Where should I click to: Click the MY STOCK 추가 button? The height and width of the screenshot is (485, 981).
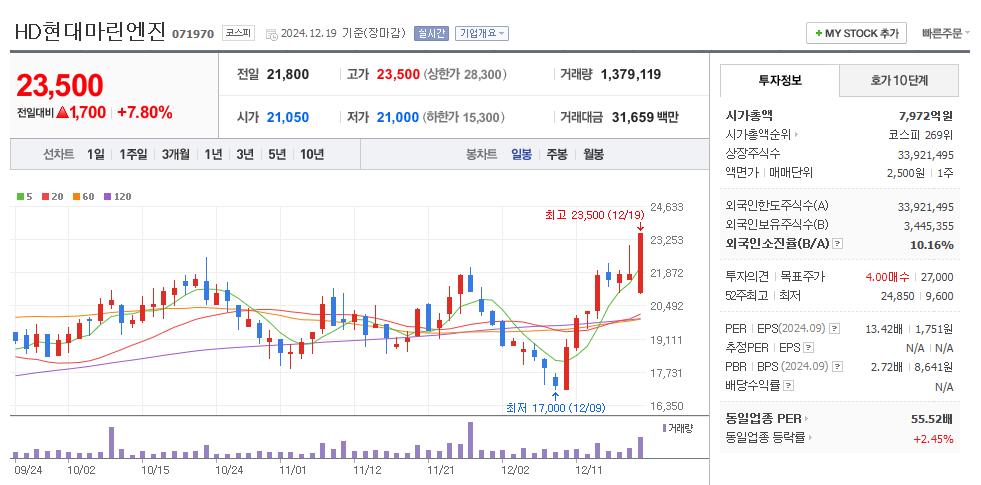click(x=856, y=33)
